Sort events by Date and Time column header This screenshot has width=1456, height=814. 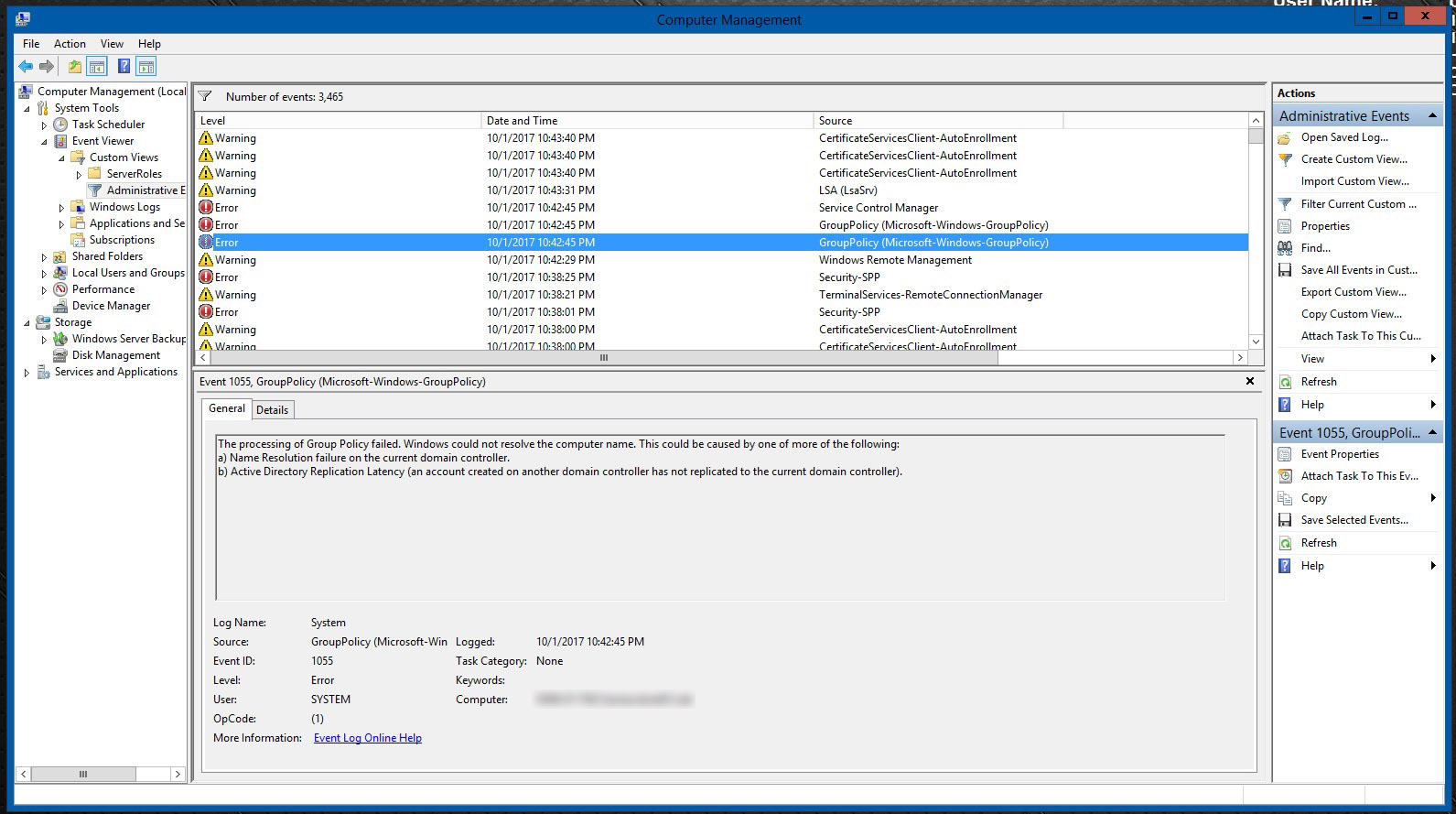(647, 120)
